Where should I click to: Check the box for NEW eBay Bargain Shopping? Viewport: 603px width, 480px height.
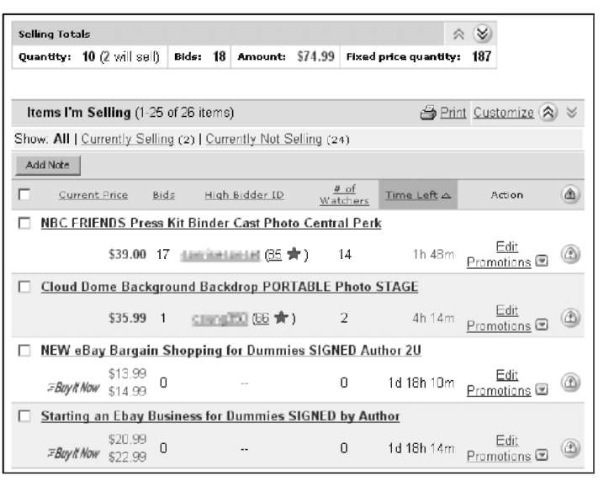click(24, 350)
